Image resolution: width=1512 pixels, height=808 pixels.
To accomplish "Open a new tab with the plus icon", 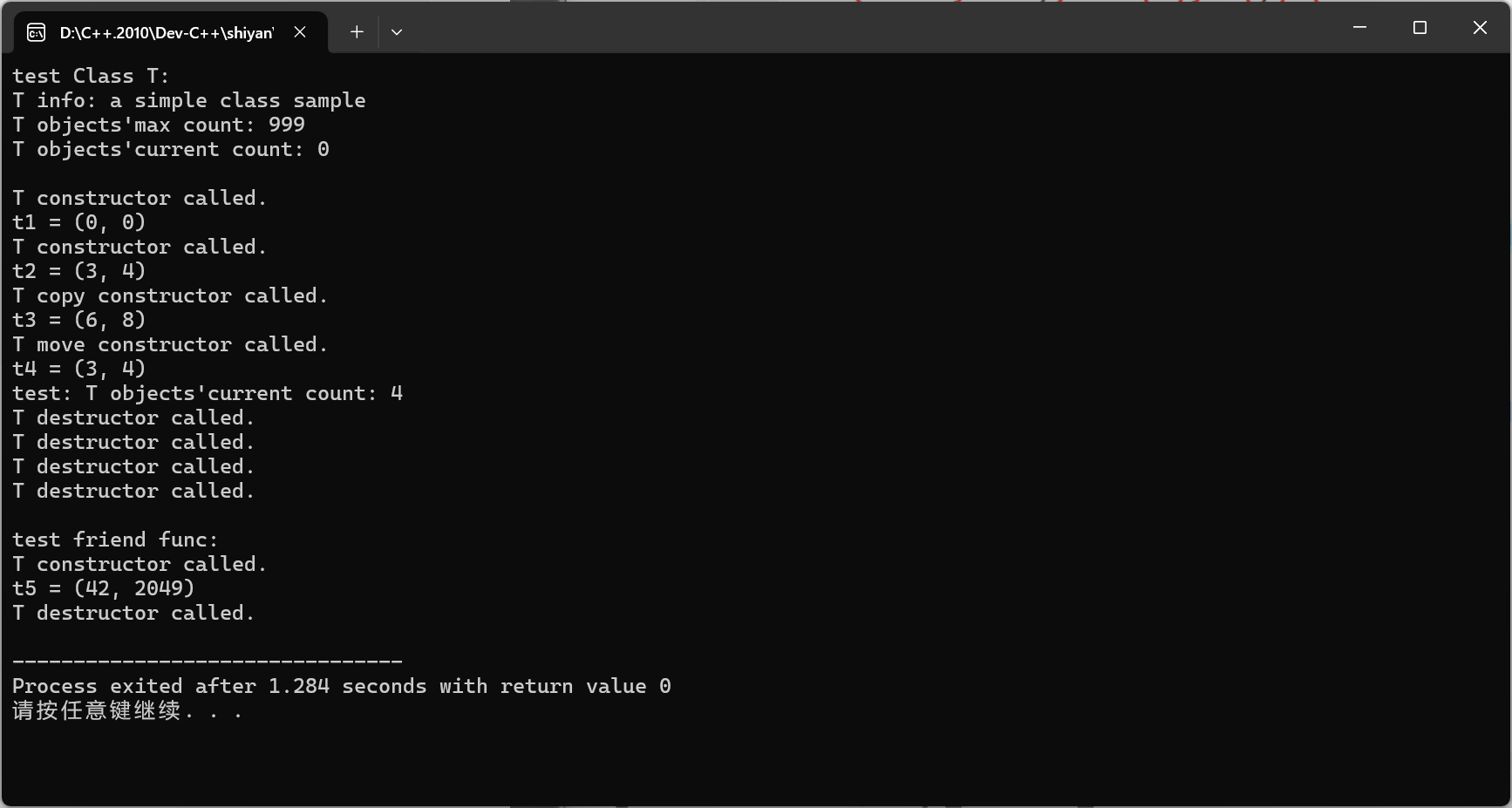I will click(357, 32).
